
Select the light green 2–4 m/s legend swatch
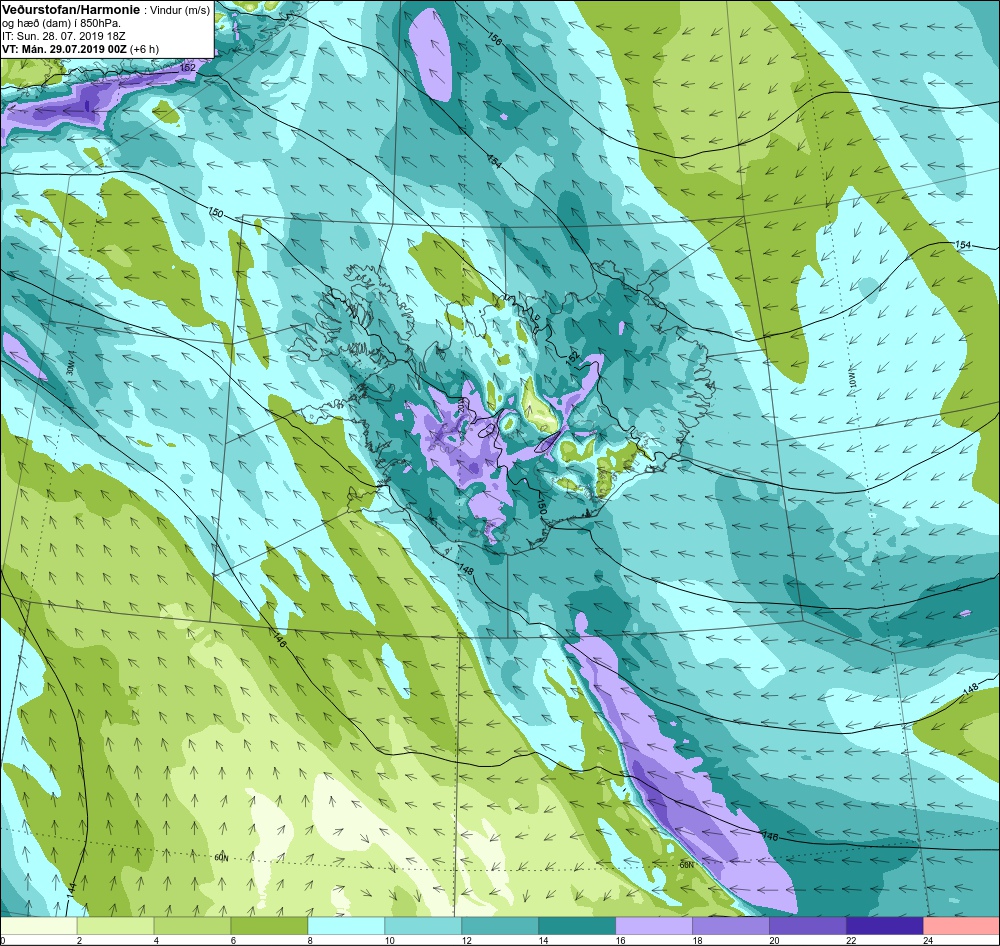click(x=115, y=926)
